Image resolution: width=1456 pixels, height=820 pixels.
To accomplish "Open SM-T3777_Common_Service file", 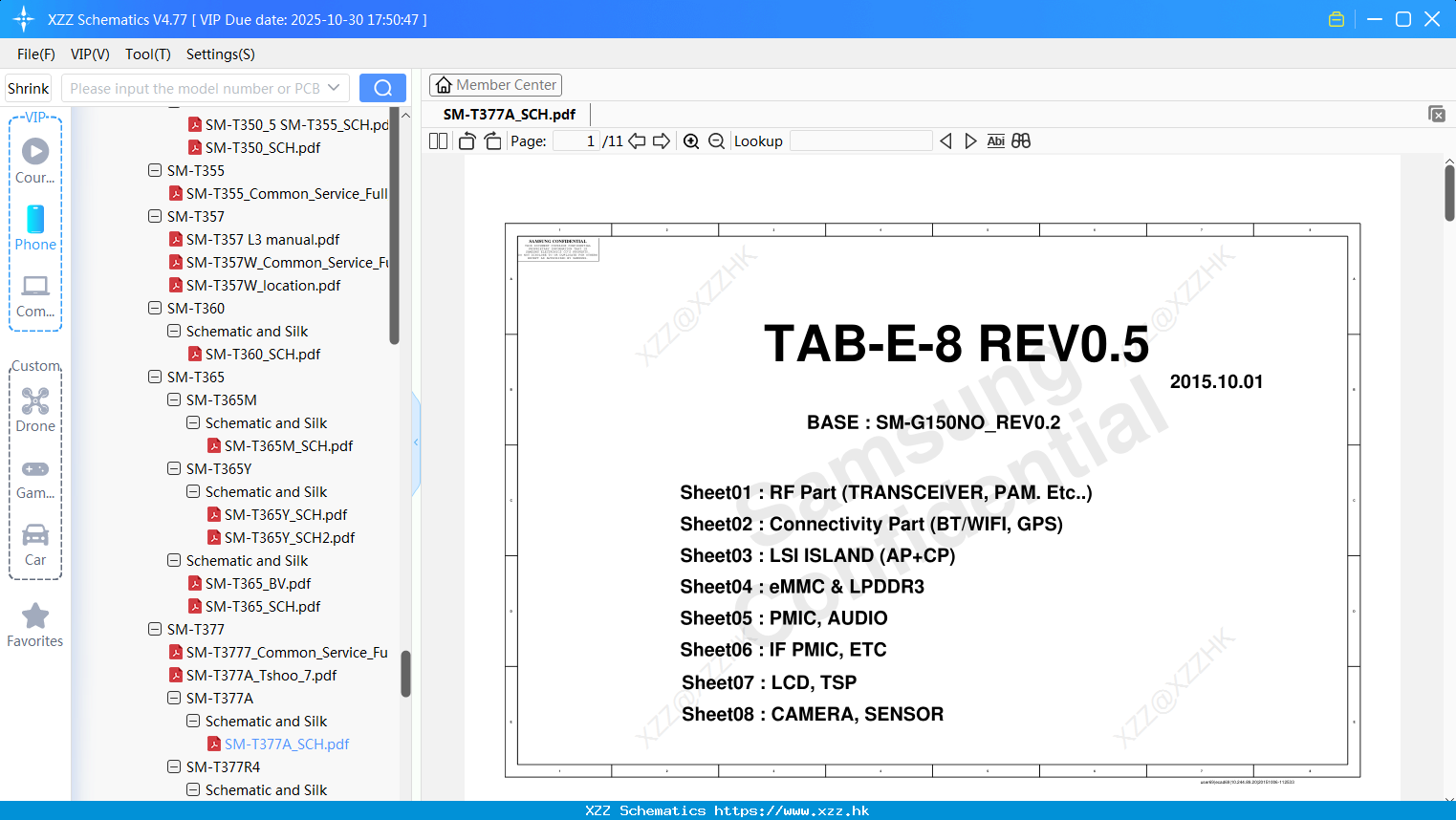I will (x=279, y=652).
